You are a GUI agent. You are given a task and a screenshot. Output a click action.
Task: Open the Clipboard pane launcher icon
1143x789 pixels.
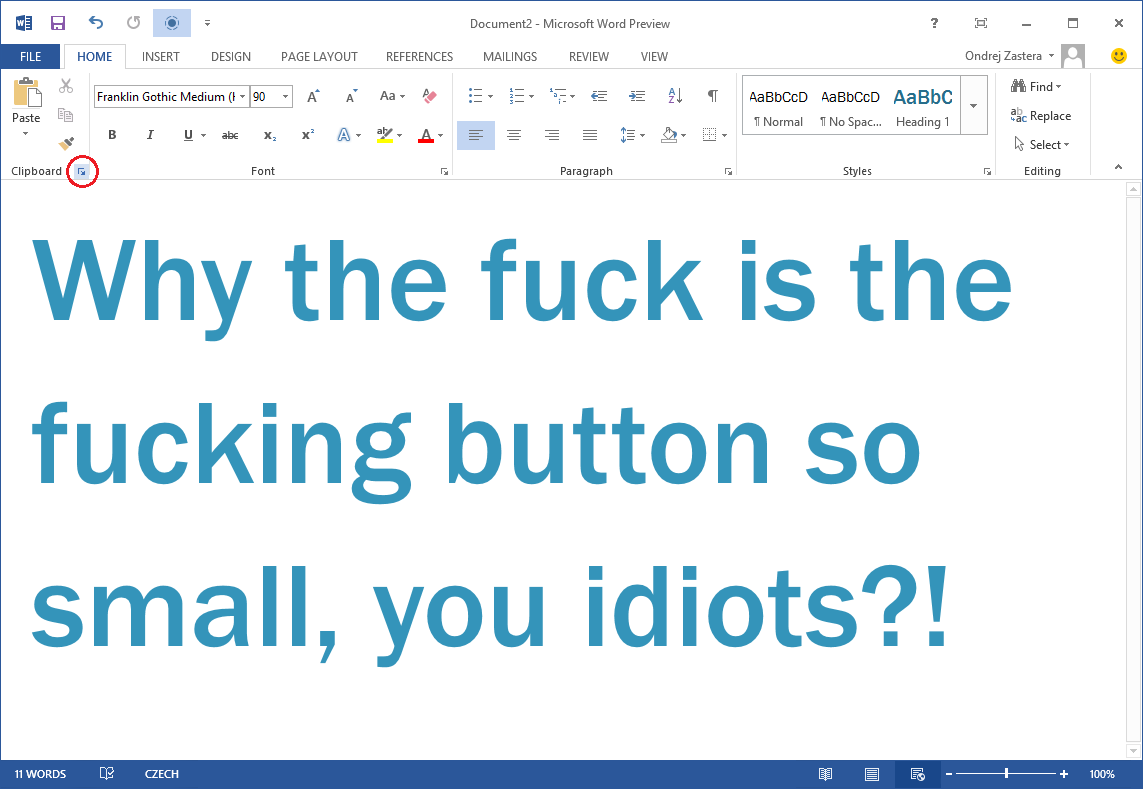pyautogui.click(x=82, y=172)
